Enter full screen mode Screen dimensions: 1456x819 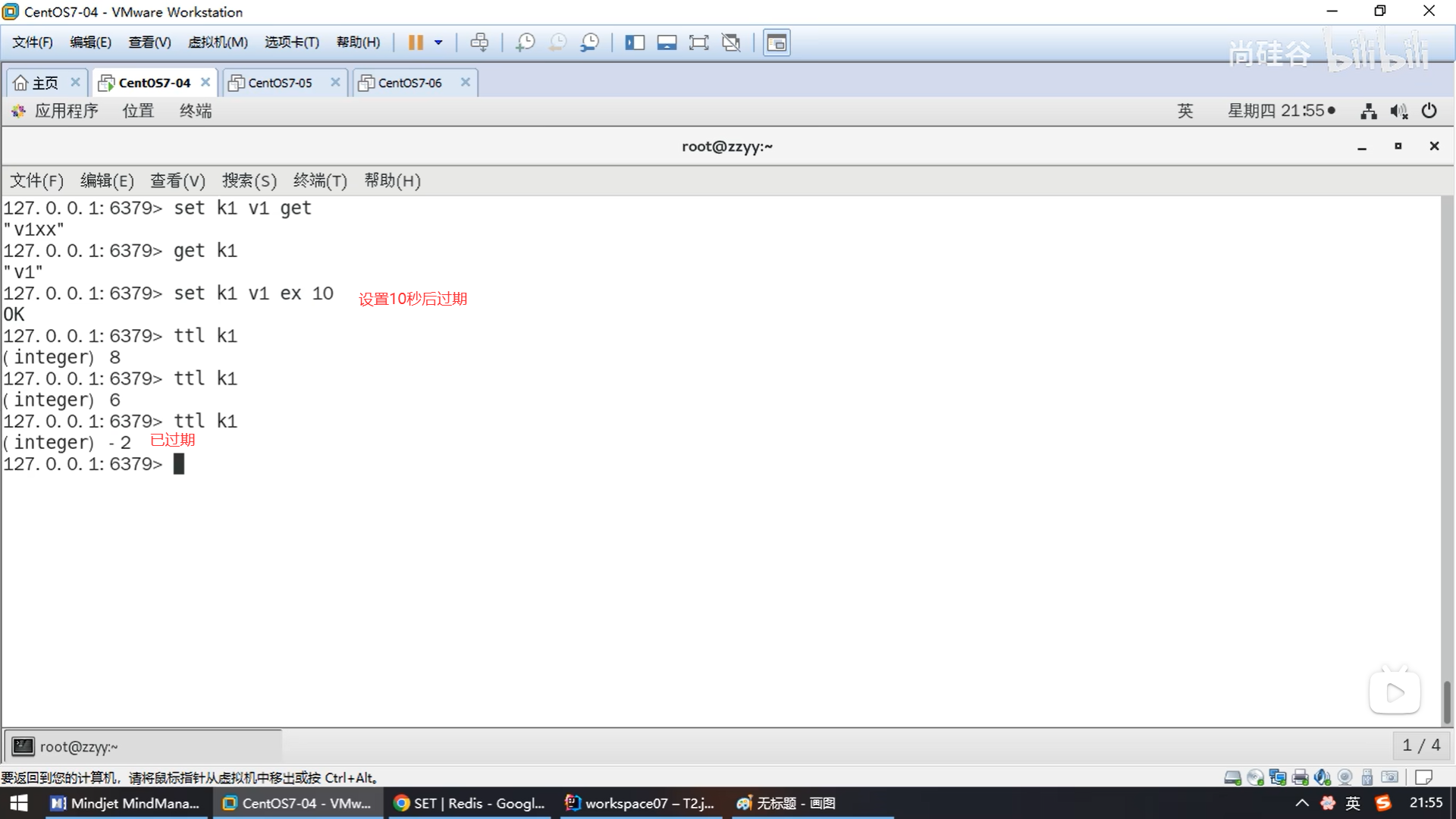(x=698, y=42)
